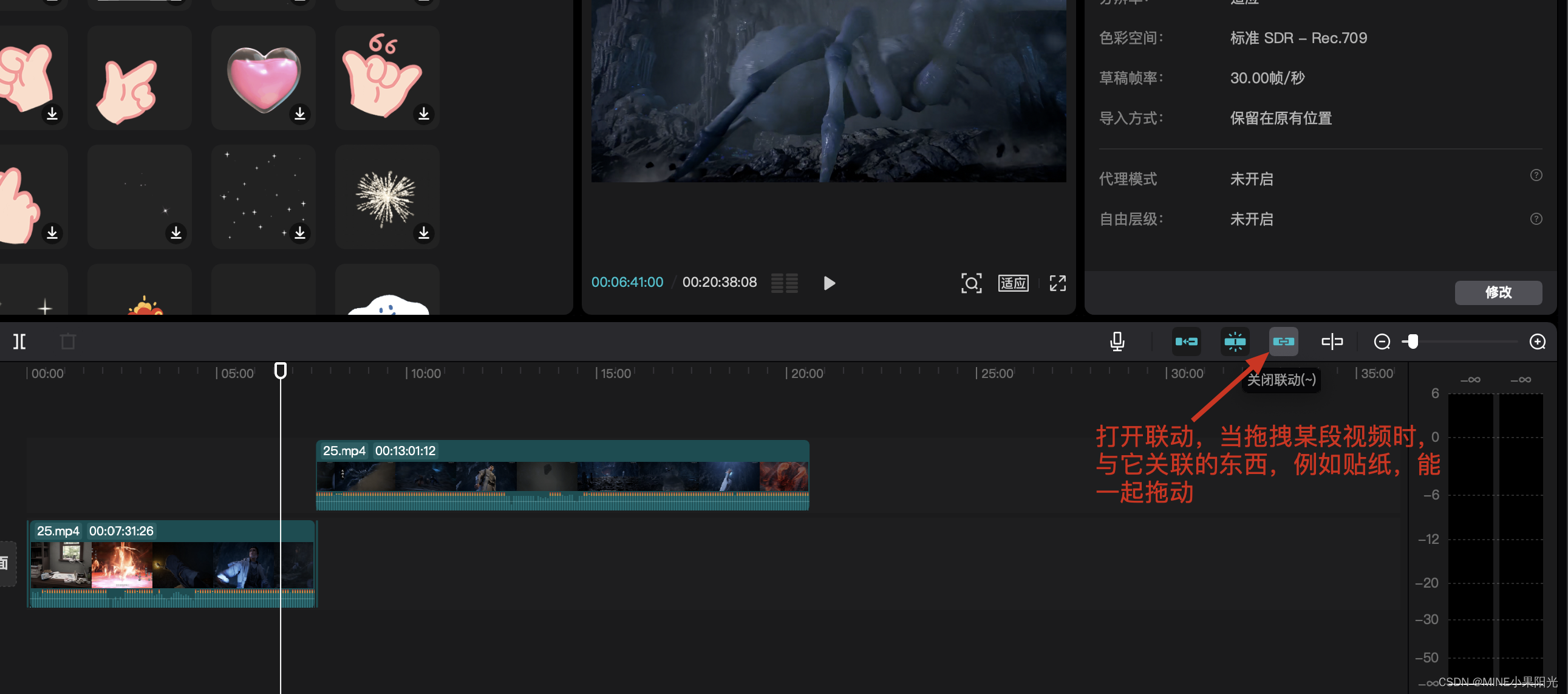1568x694 pixels.
Task: Click the 适应 fit ratio button
Action: (1013, 283)
